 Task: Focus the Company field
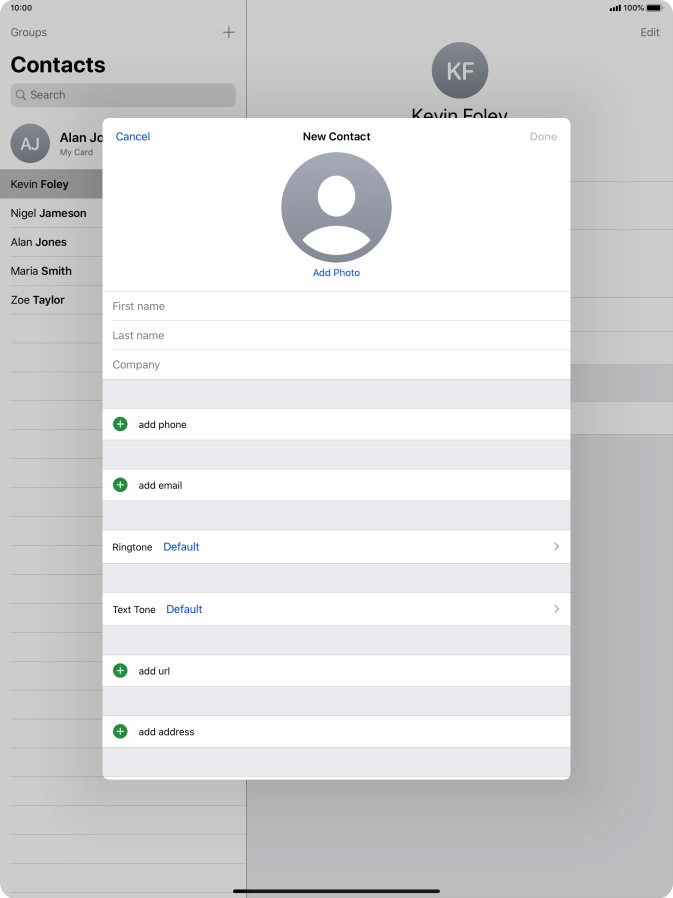coord(336,365)
